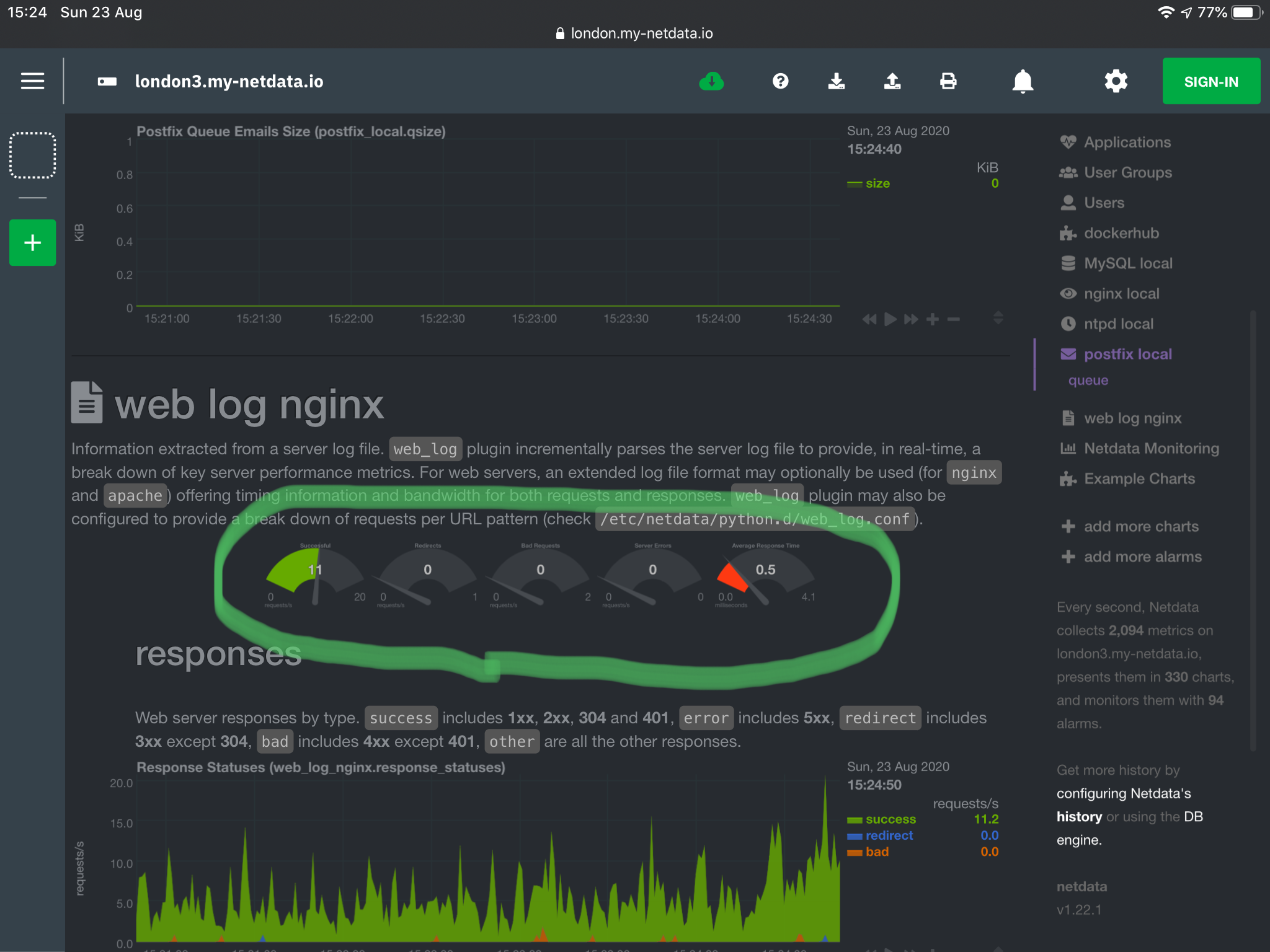
Task: Open alarms via the bell icon
Action: (x=1023, y=81)
